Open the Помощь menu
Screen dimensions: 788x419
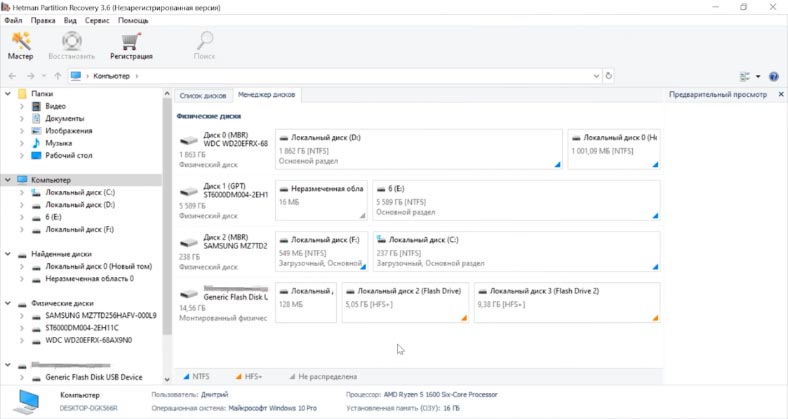(133, 21)
